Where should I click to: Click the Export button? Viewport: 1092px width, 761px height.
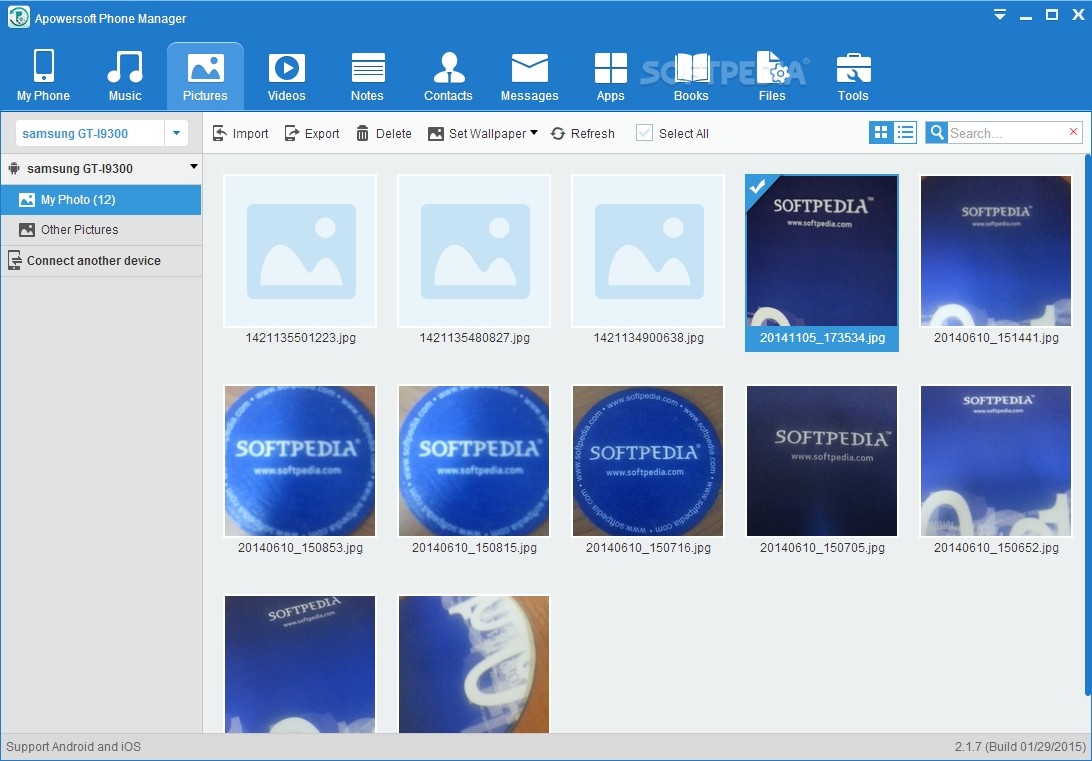tap(312, 134)
